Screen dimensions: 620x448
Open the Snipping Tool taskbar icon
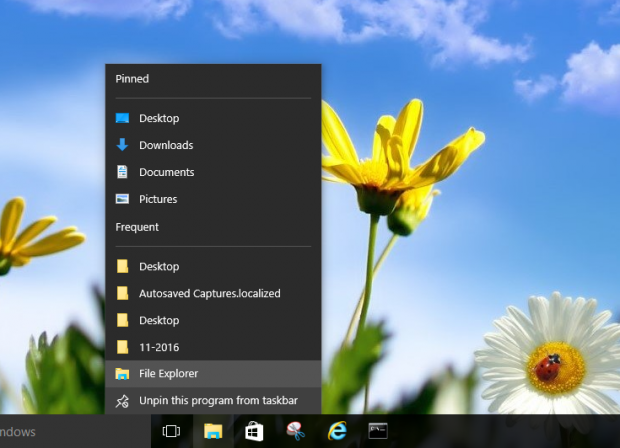click(295, 431)
